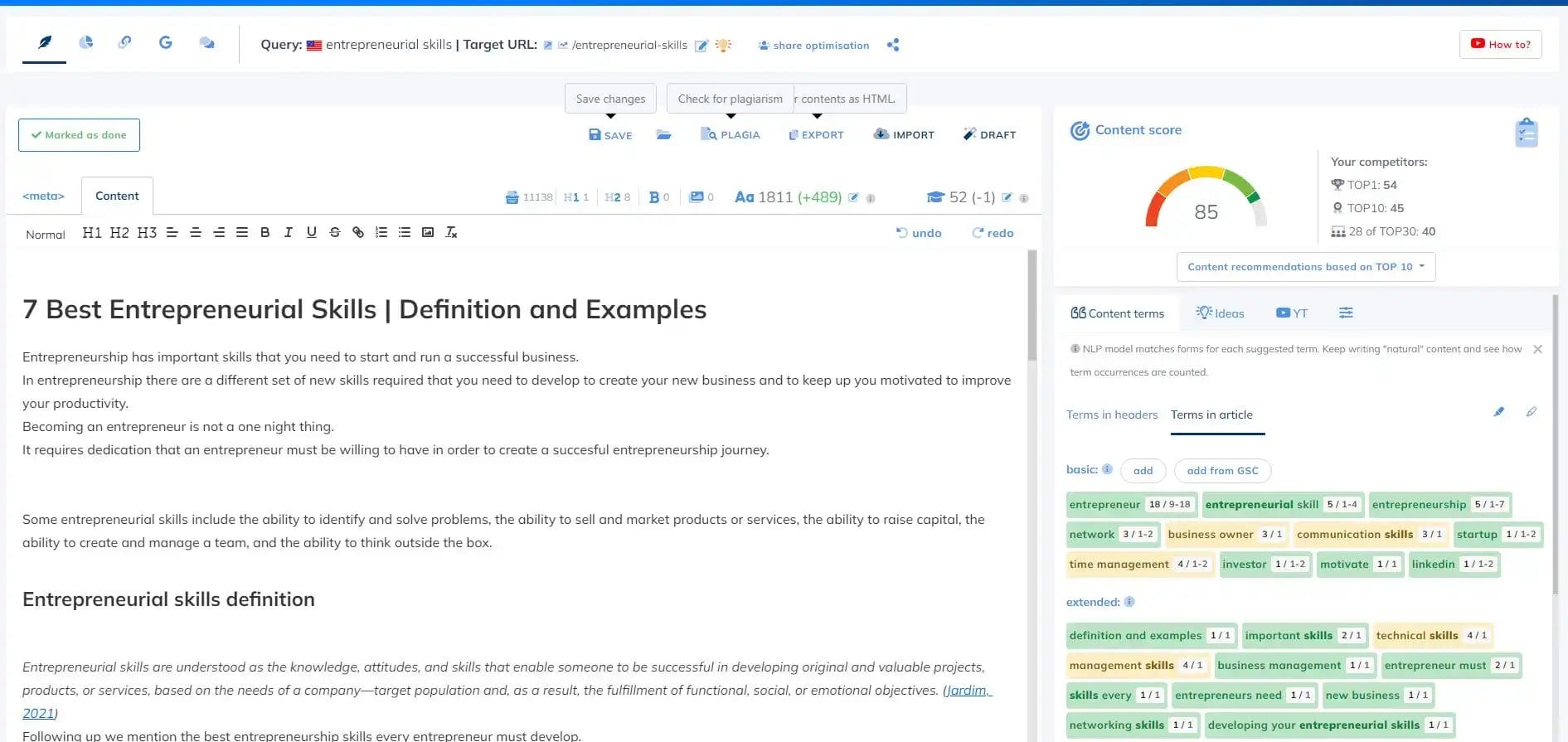Click the share optimisation nodes icon
Screen dimensions: 1568x742
click(x=892, y=45)
